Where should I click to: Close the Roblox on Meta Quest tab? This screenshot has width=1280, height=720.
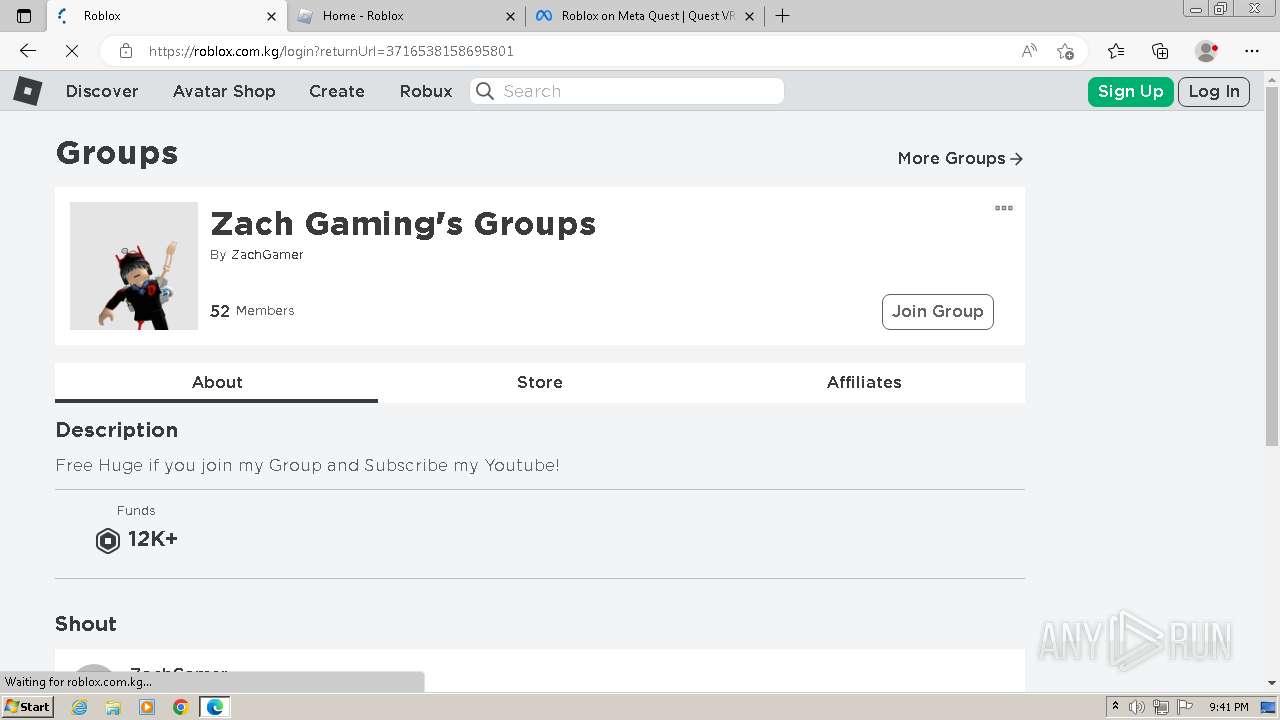[x=750, y=16]
